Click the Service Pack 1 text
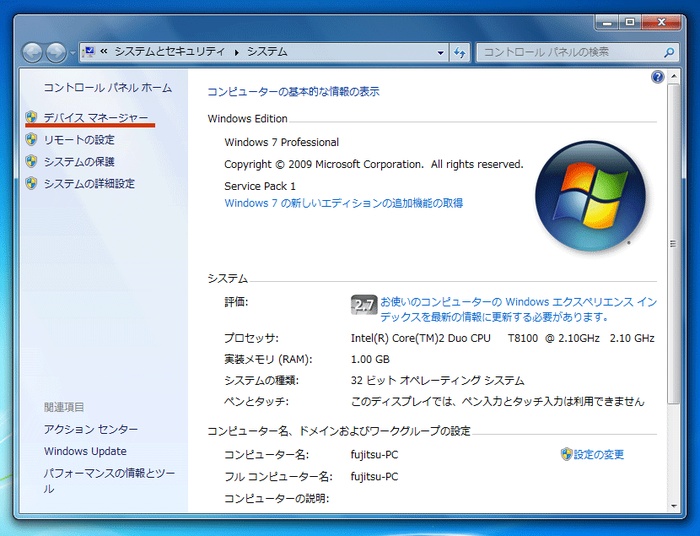Screen dimensions: 700x536 pyautogui.click(x=260, y=186)
